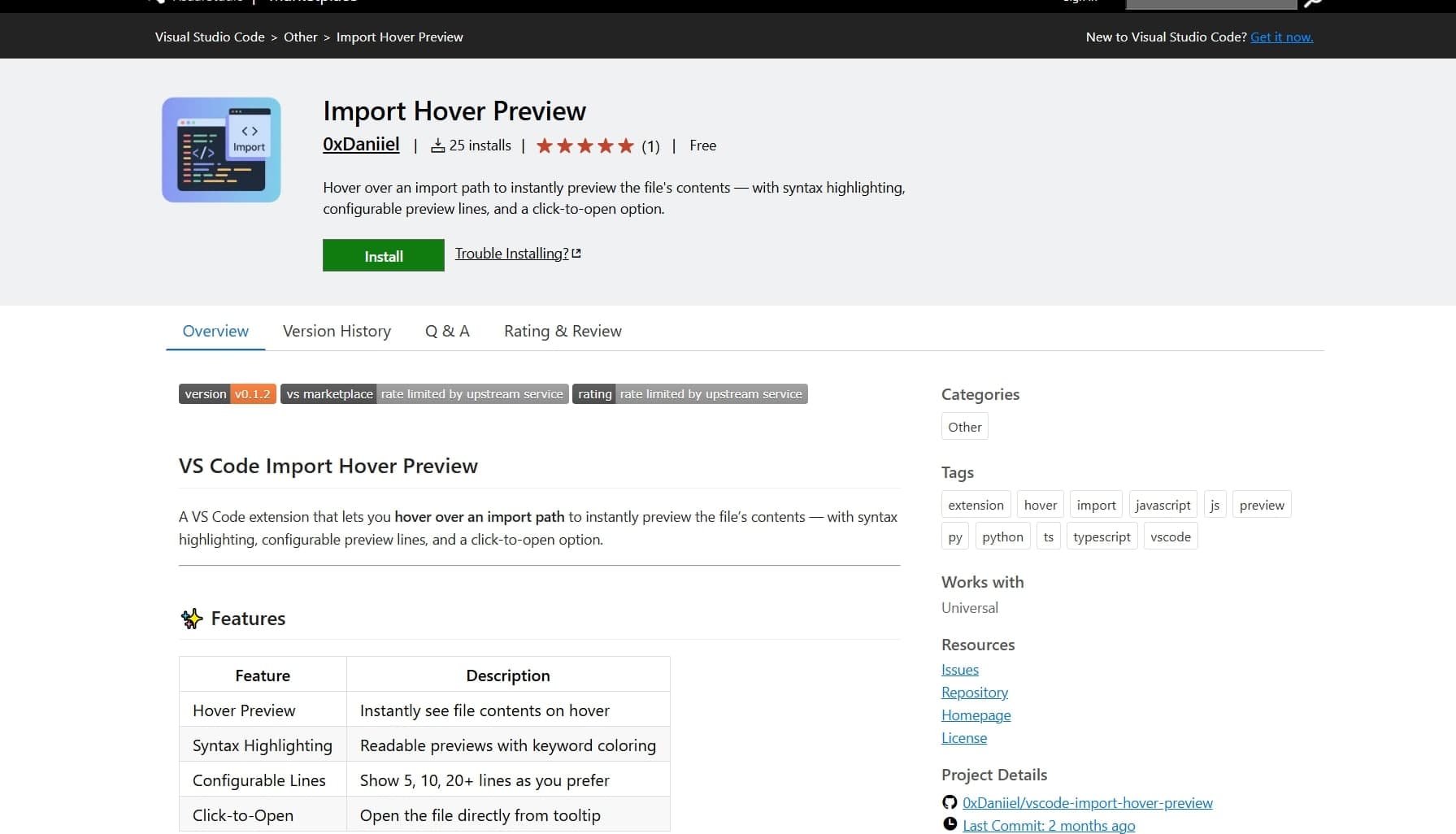Switch to the Rating & Review tab

562,331
